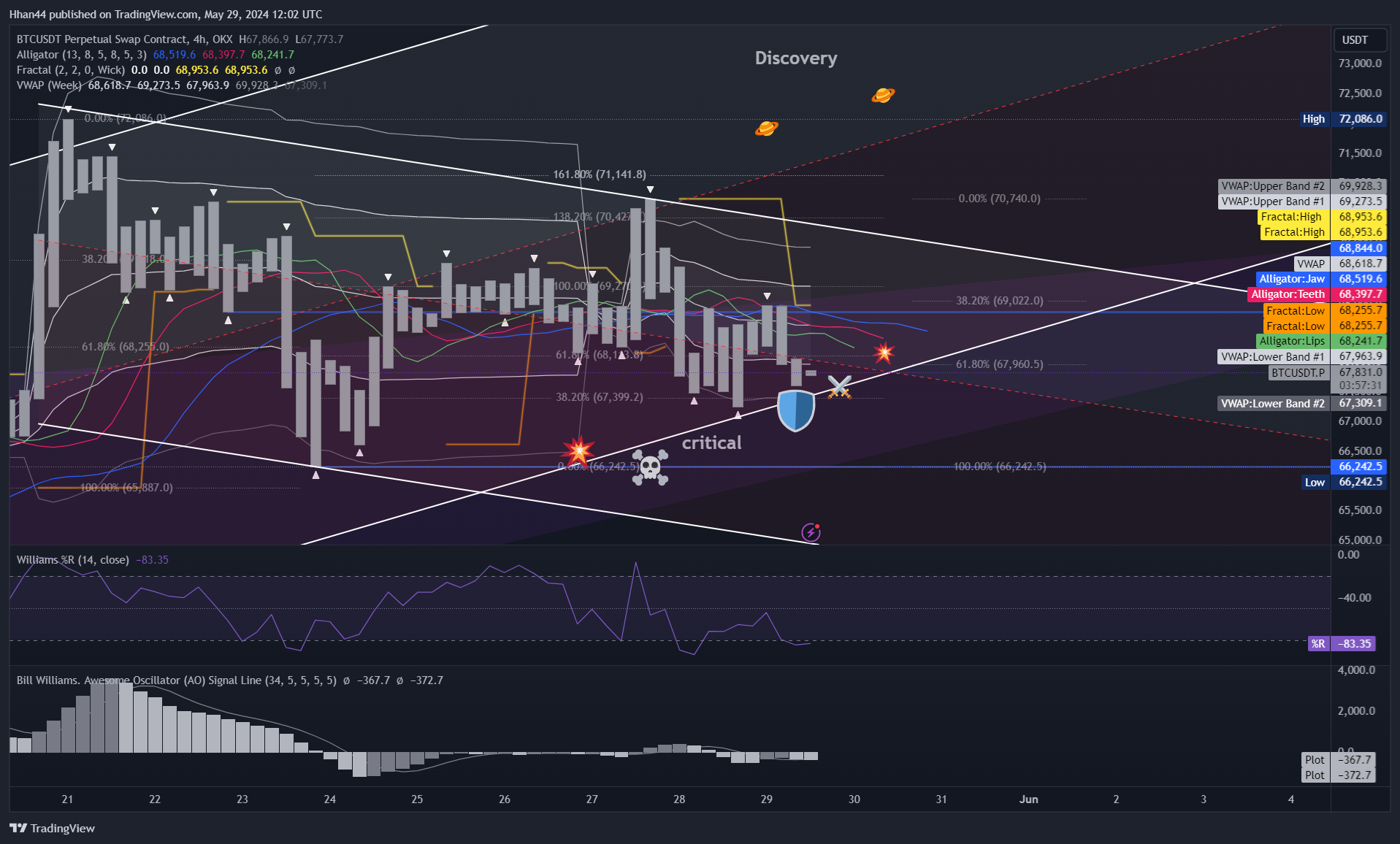The width and height of the screenshot is (1400, 844).
Task: Click date 24 on the time axis
Action: (x=330, y=799)
